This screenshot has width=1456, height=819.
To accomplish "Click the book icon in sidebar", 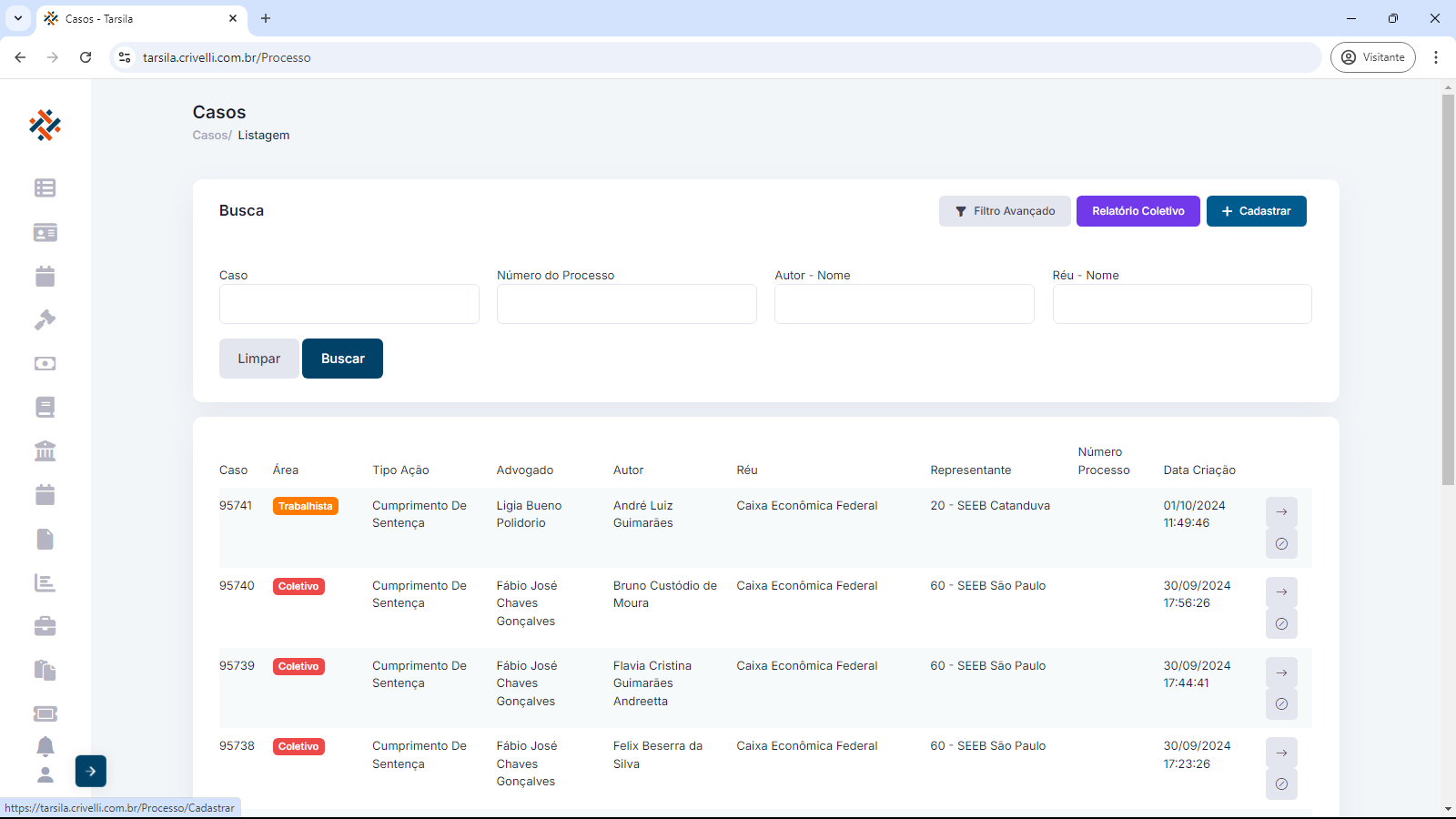I will [45, 407].
